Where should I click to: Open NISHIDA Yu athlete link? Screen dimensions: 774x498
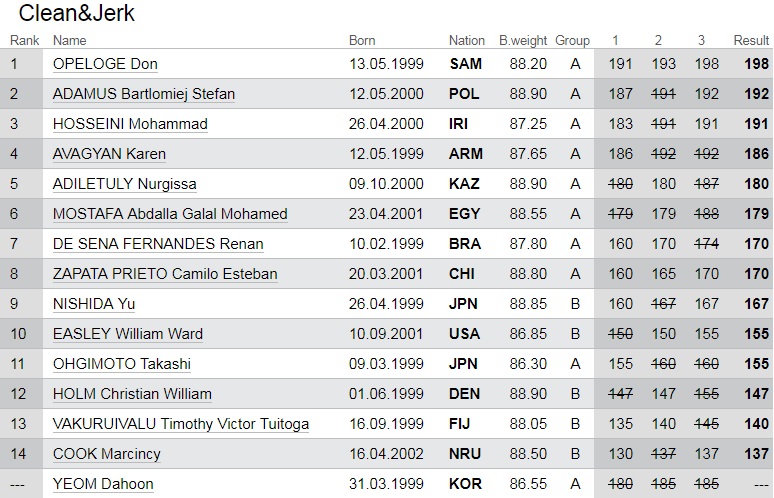pyautogui.click(x=94, y=304)
